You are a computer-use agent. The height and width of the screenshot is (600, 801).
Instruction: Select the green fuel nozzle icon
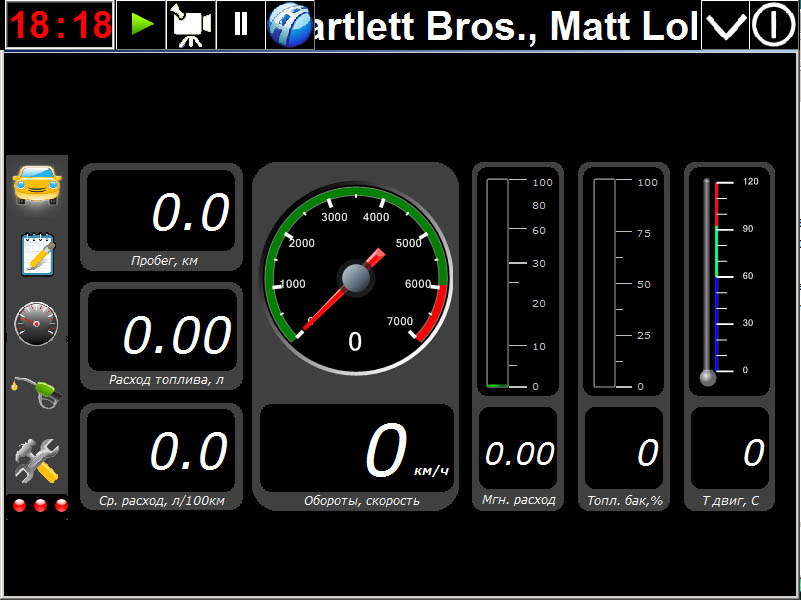[37, 391]
